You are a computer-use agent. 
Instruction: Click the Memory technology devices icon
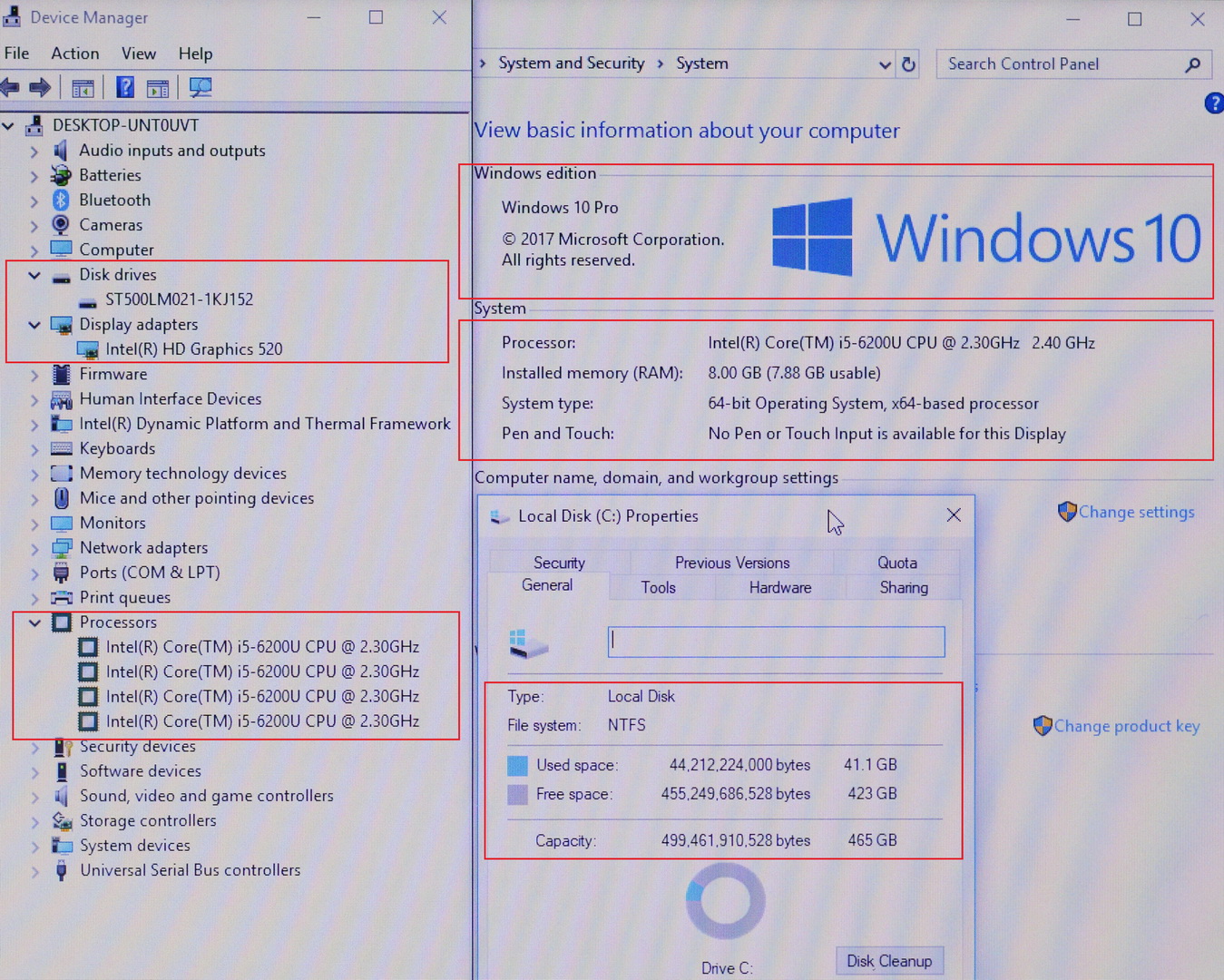(62, 473)
